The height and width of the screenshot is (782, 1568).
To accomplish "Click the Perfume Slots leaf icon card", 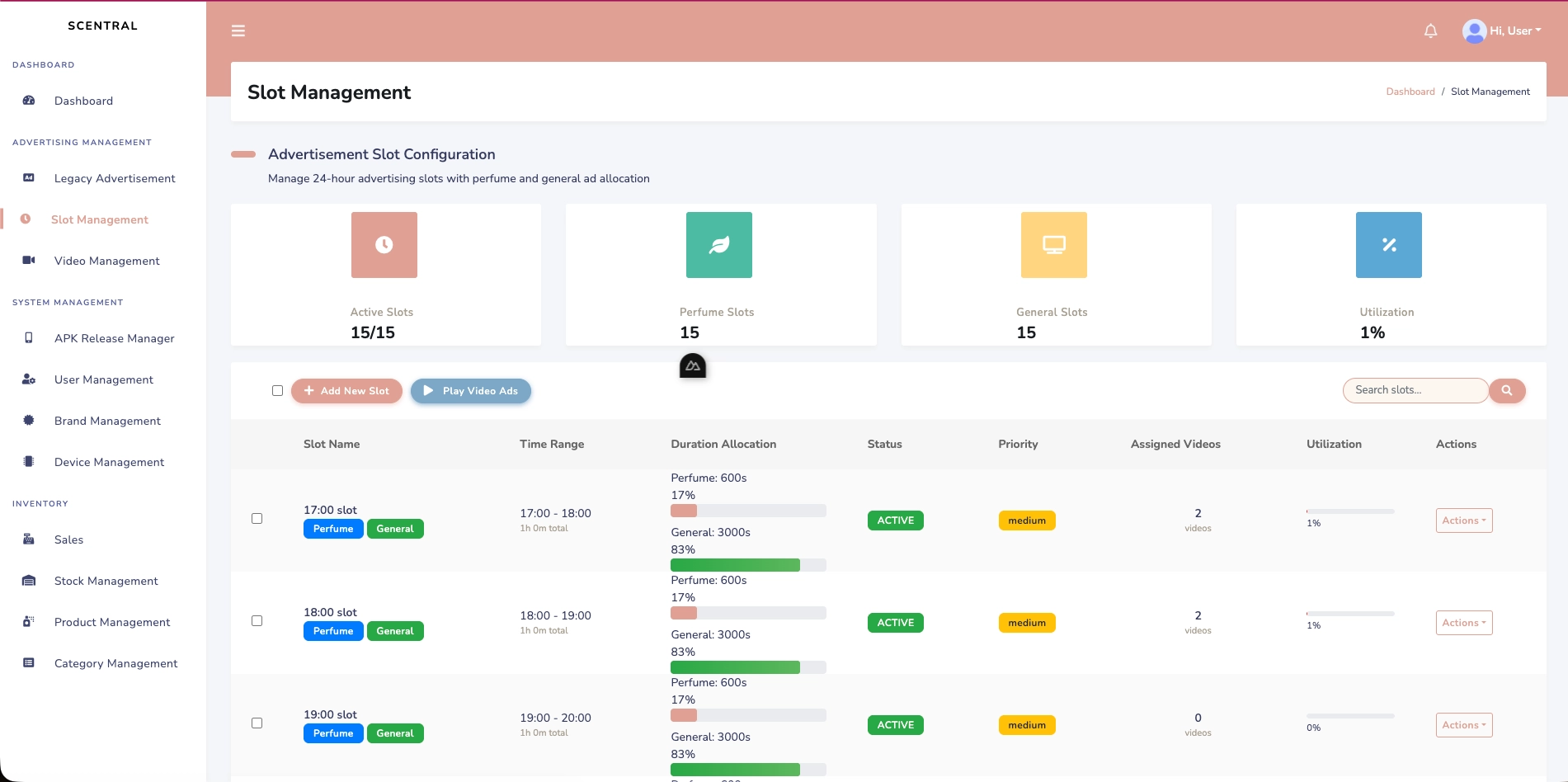I will coord(718,245).
